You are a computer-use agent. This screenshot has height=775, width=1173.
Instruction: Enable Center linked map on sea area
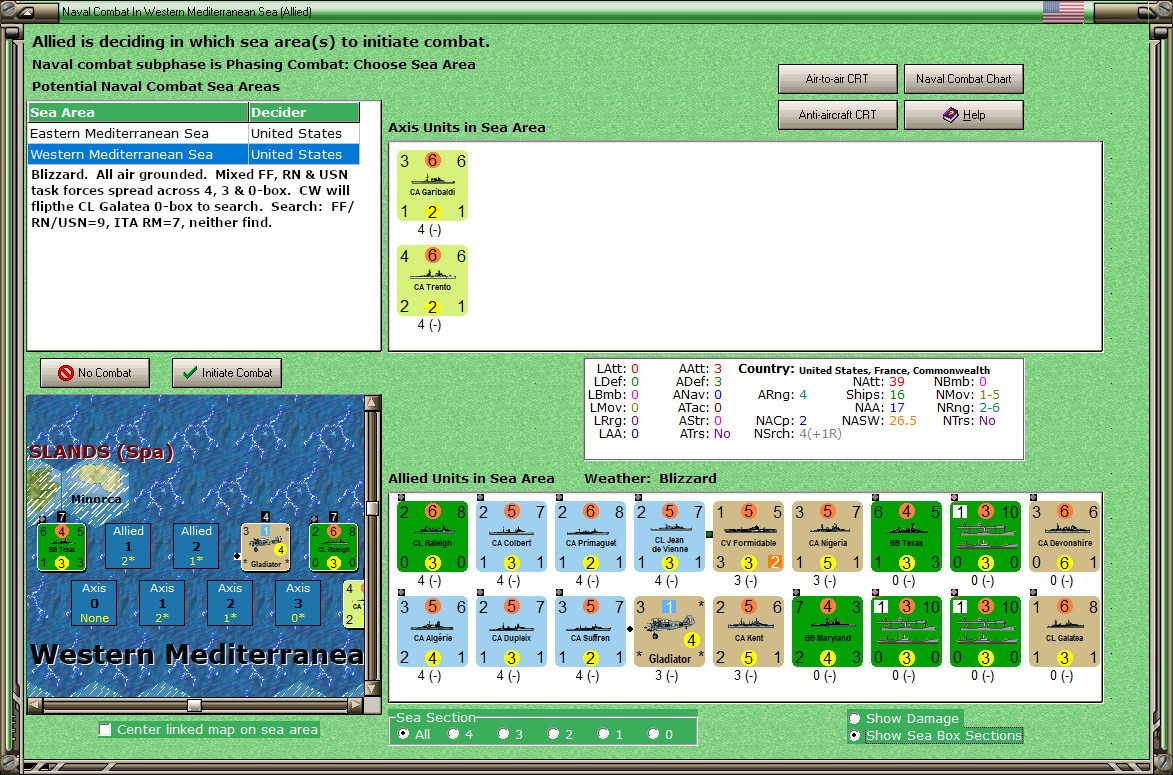(105, 729)
